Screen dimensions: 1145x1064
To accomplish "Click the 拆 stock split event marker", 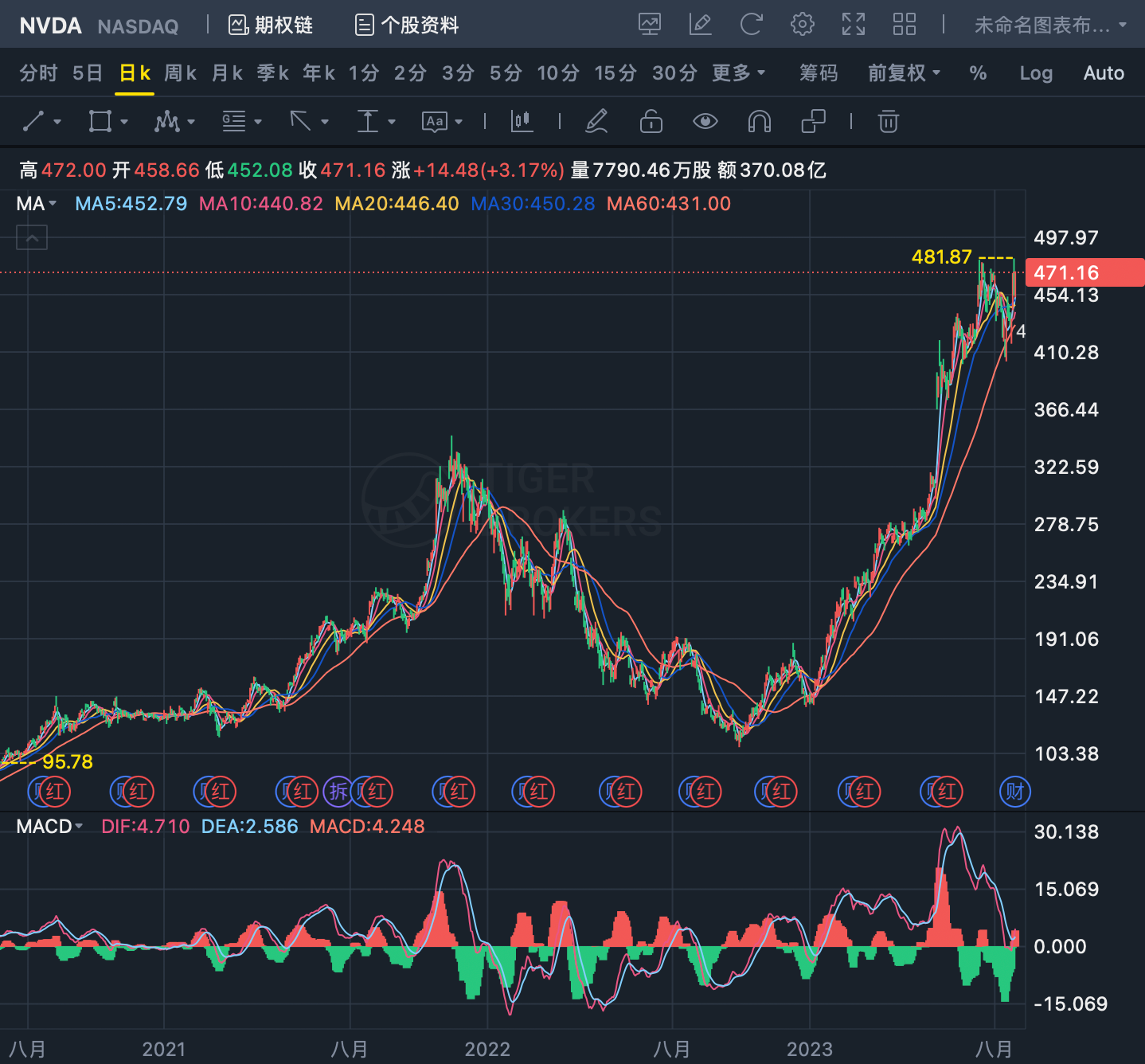I will coord(338,792).
